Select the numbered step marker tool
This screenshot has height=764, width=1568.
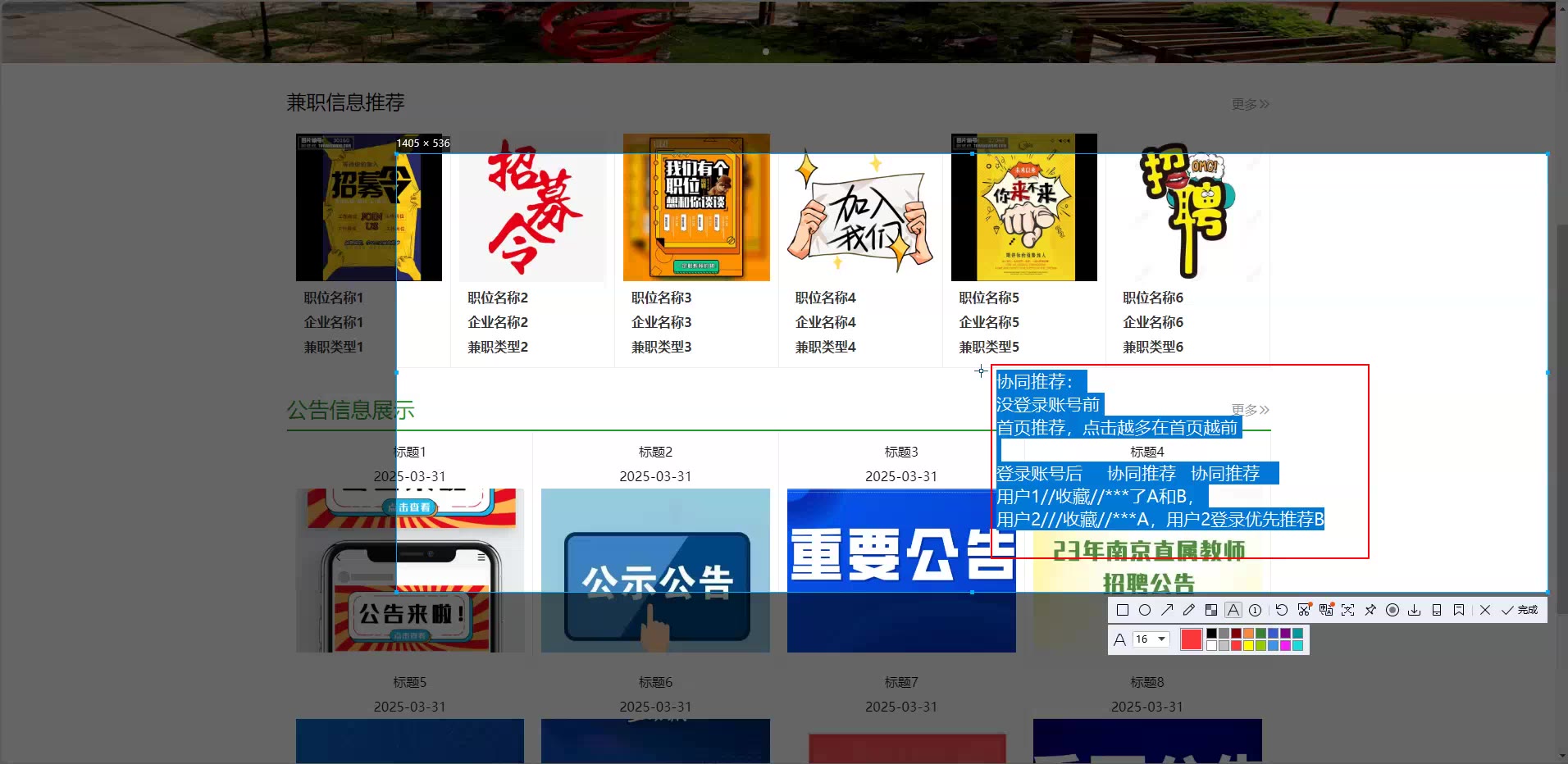click(1255, 610)
